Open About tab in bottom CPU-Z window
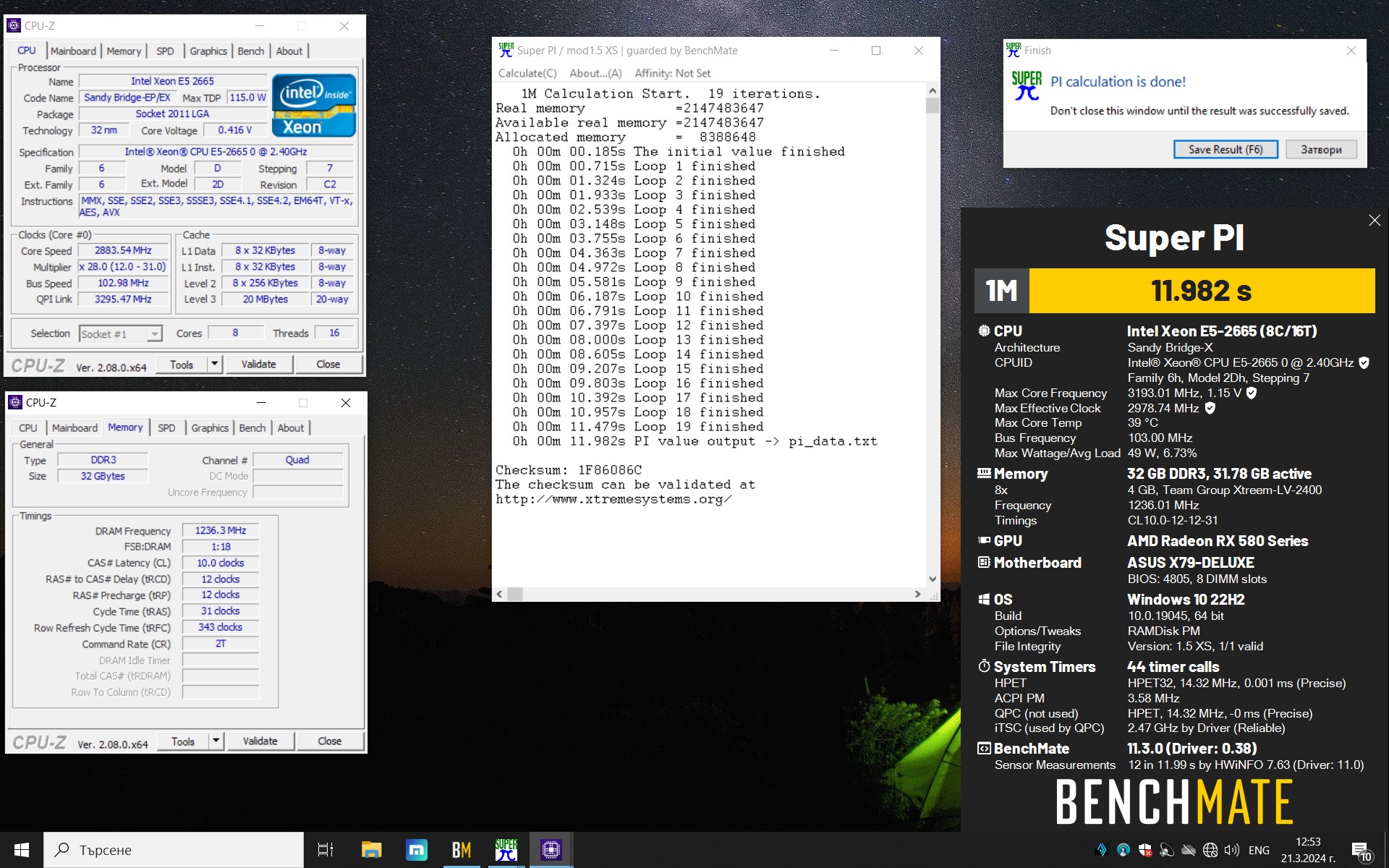 point(291,428)
